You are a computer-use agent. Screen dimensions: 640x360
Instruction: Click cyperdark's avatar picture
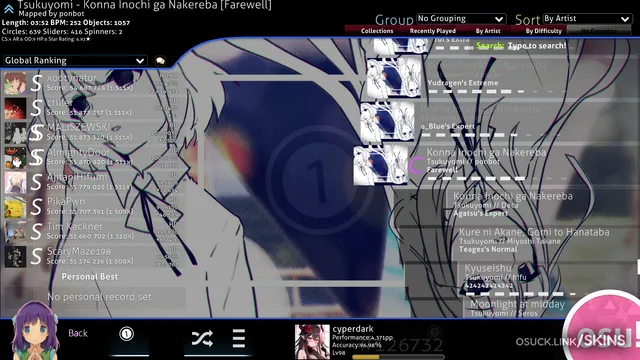tap(312, 342)
